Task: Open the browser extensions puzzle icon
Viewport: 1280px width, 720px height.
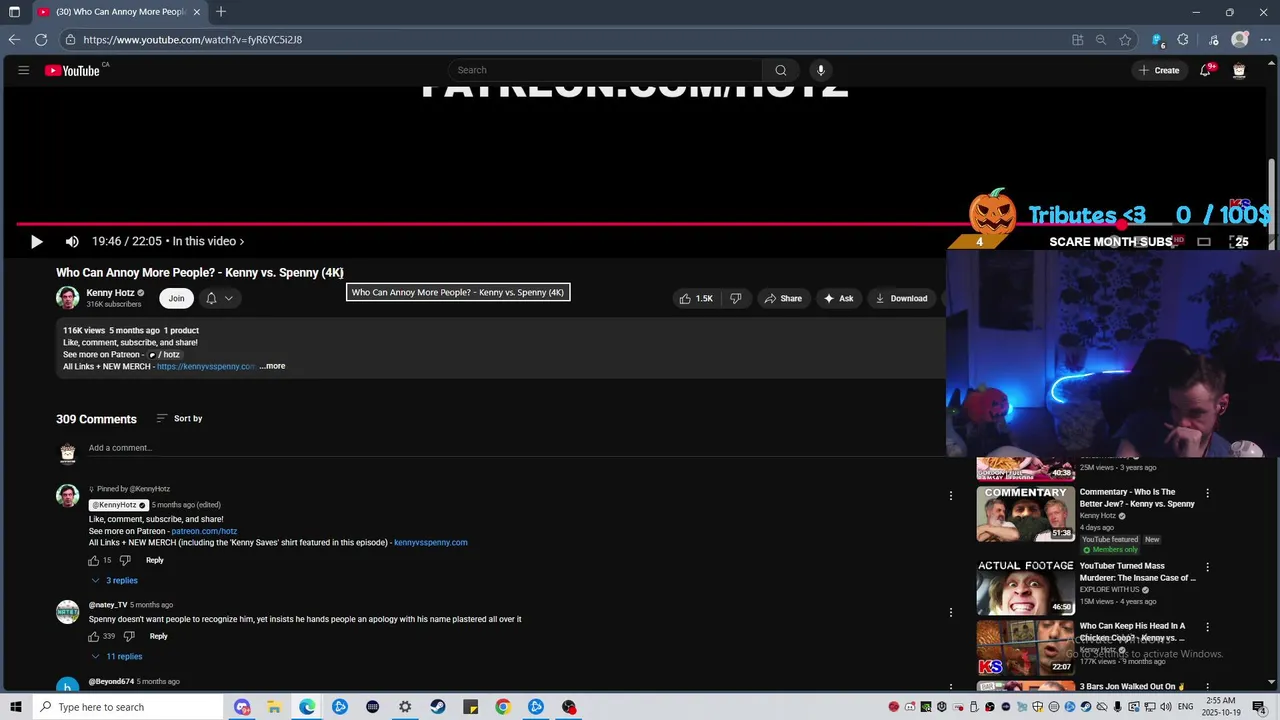Action: 1183,40
